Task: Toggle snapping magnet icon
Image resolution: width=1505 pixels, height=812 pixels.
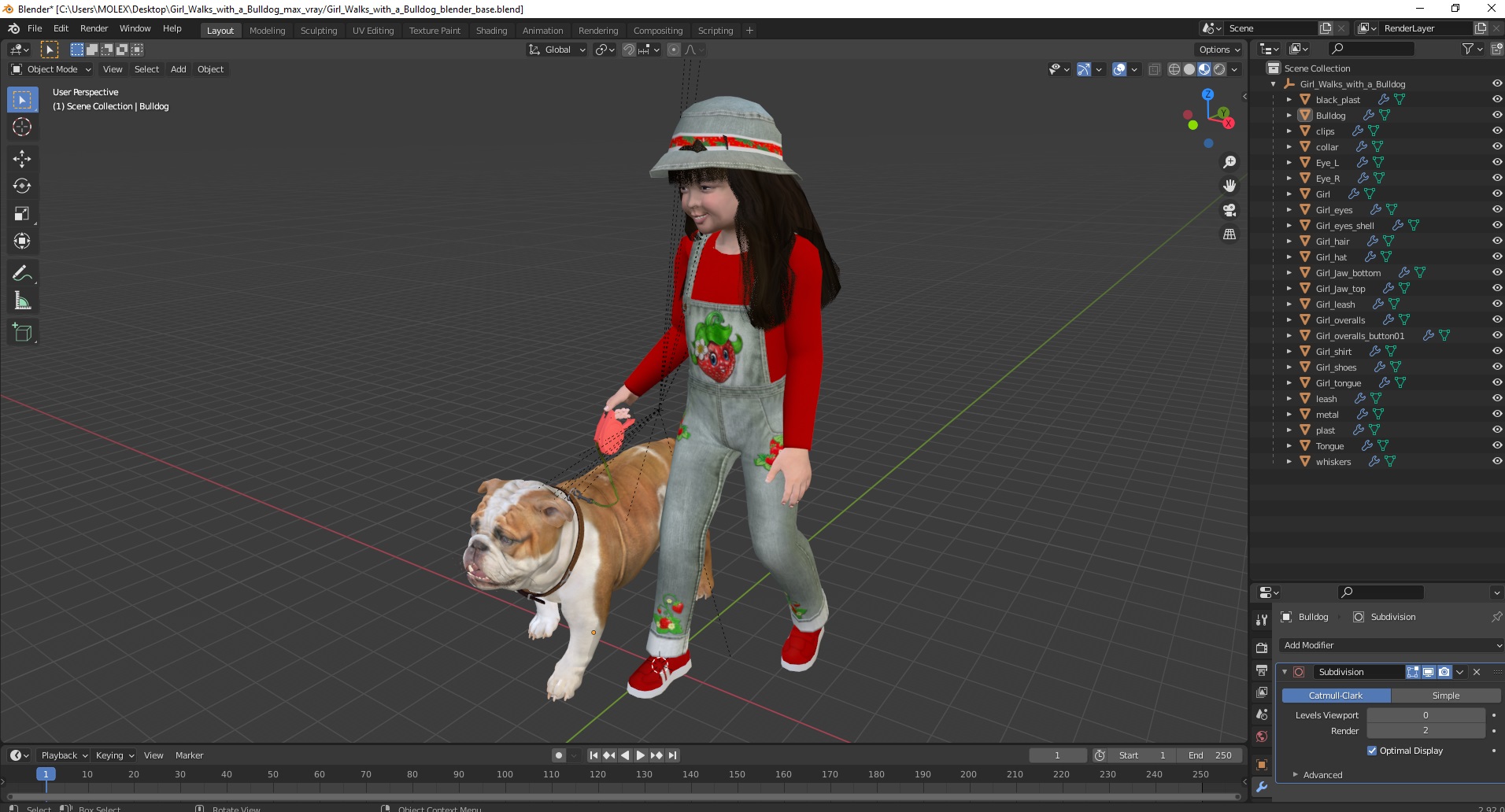Action: 628,50
